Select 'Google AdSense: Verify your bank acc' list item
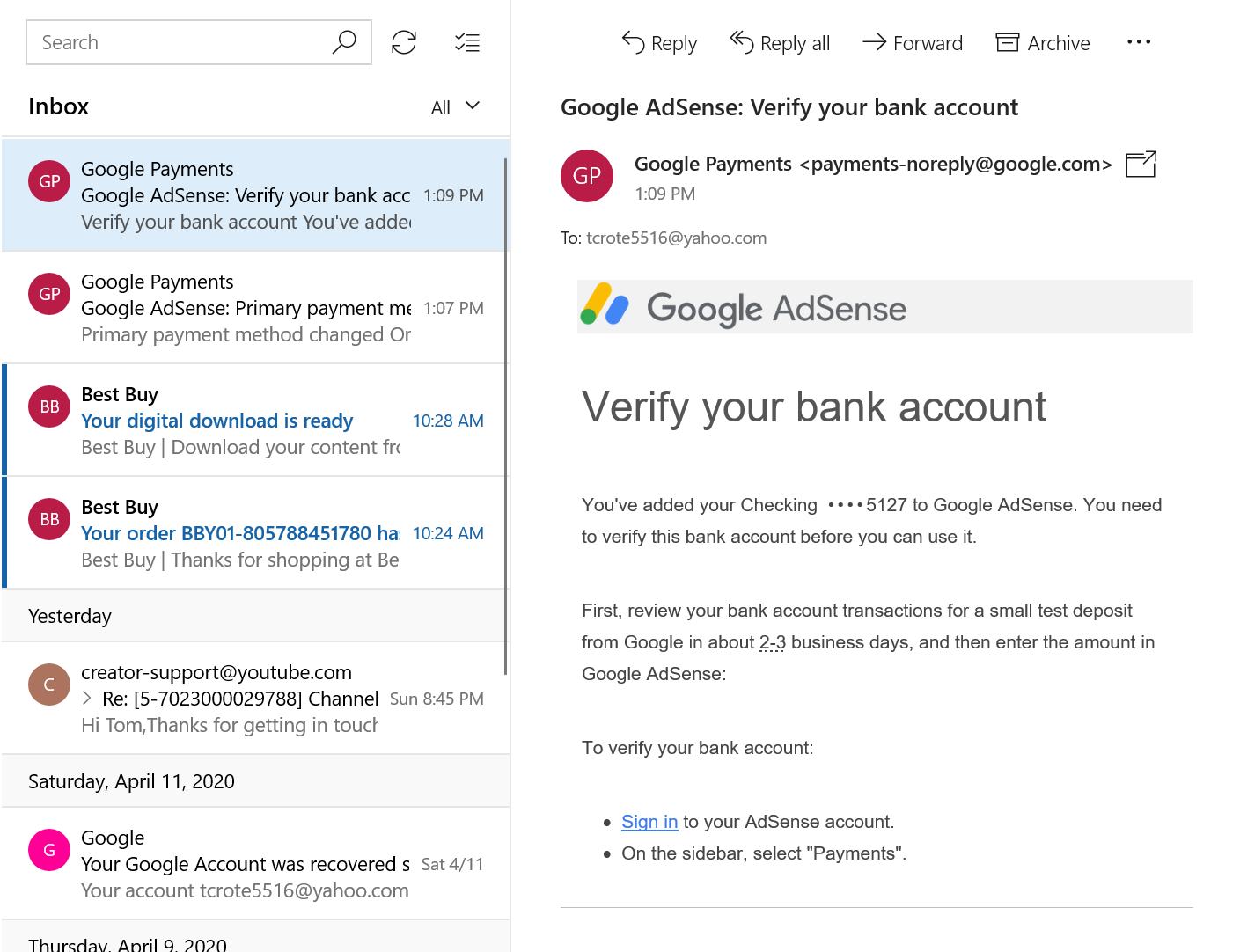This screenshot has width=1240, height=952. (x=255, y=194)
